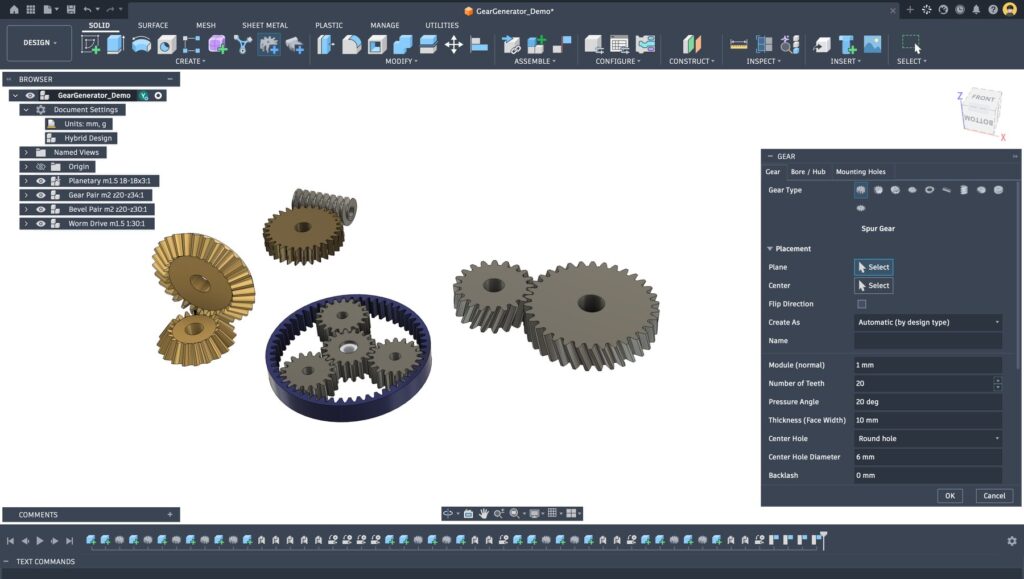Select the Revolve tool icon
This screenshot has height=579, width=1024.
(x=141, y=44)
